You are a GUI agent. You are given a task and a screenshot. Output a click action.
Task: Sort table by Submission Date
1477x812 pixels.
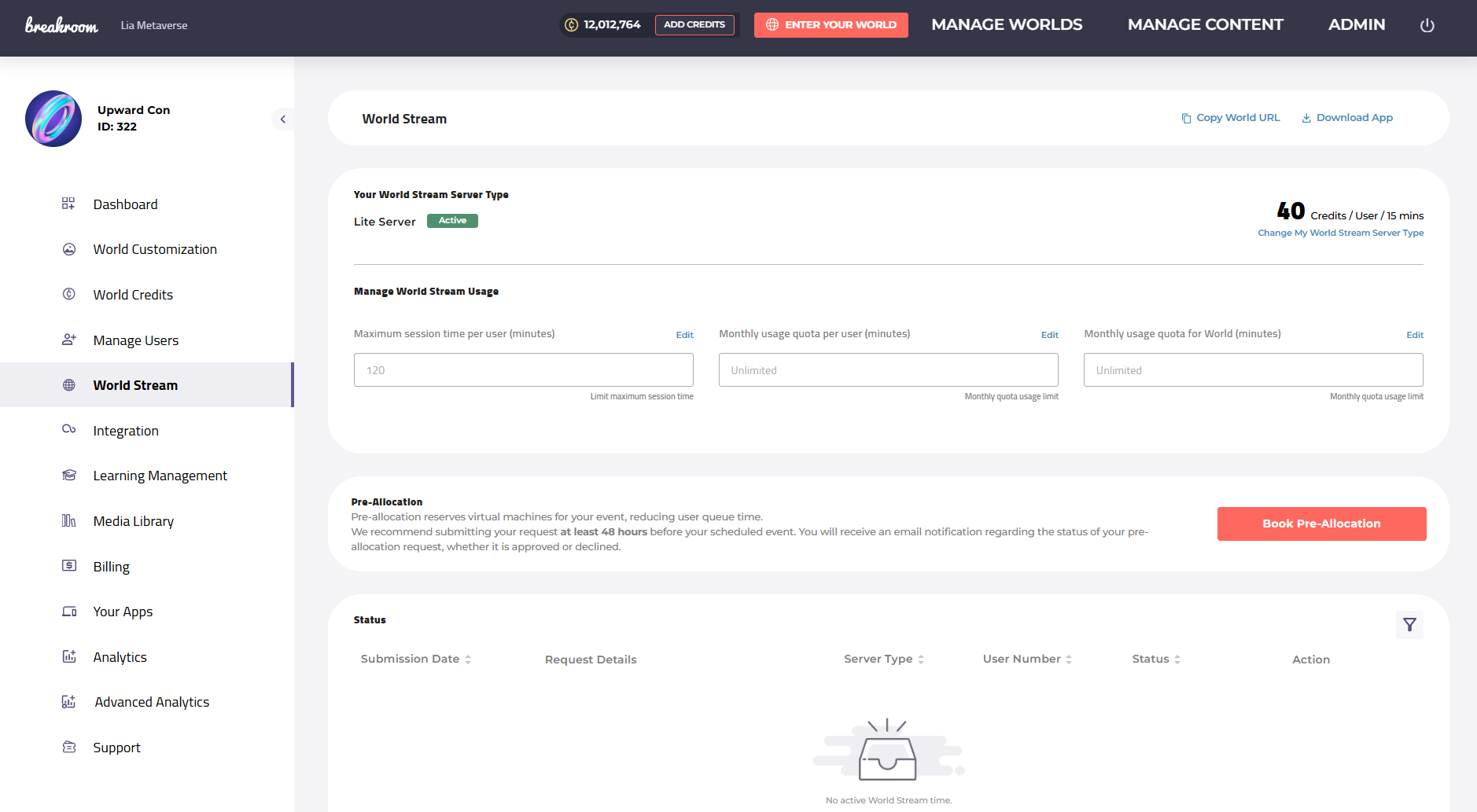coord(415,659)
